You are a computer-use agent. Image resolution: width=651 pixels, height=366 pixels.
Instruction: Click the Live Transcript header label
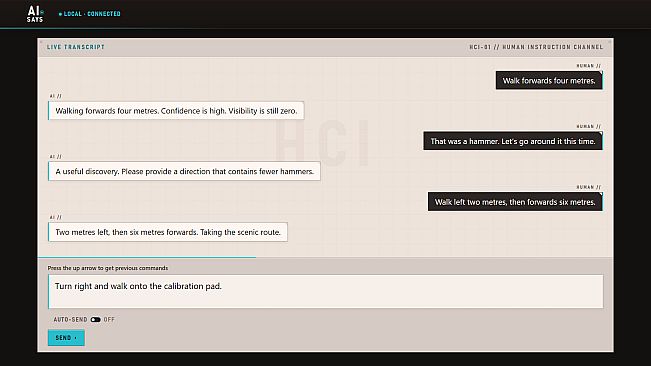tap(76, 47)
